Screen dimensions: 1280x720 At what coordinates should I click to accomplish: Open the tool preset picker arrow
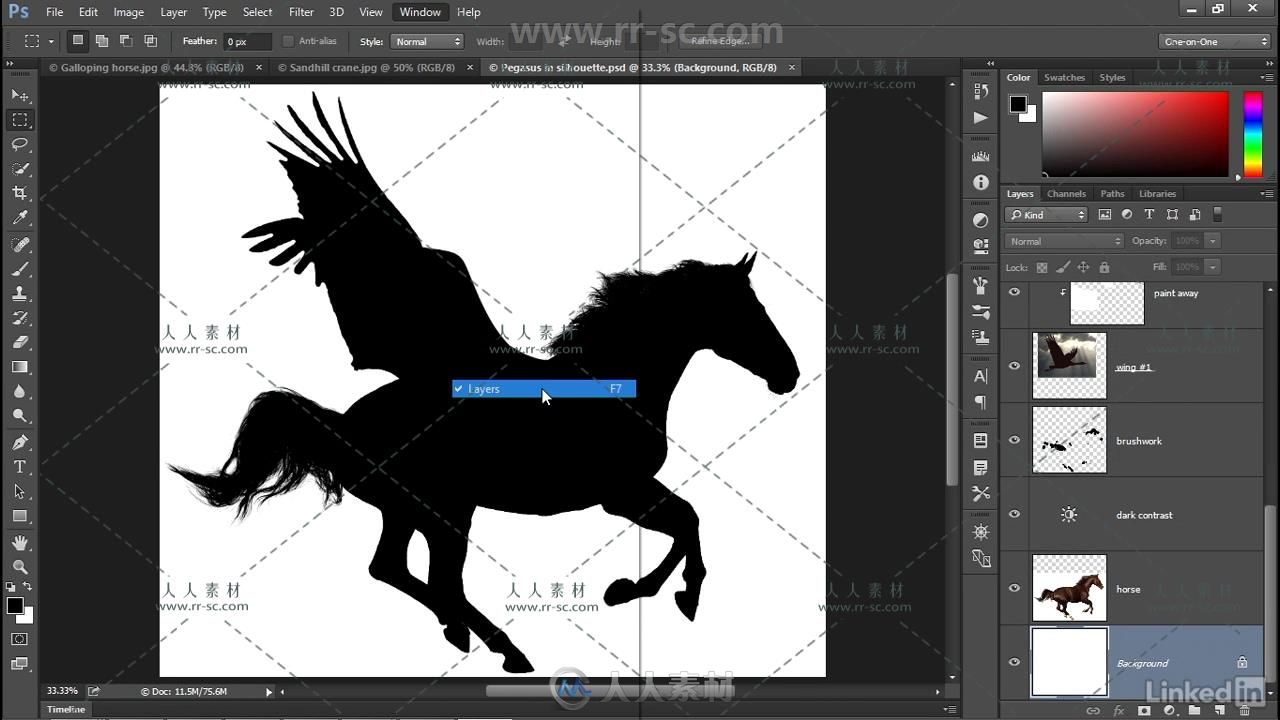click(x=51, y=42)
